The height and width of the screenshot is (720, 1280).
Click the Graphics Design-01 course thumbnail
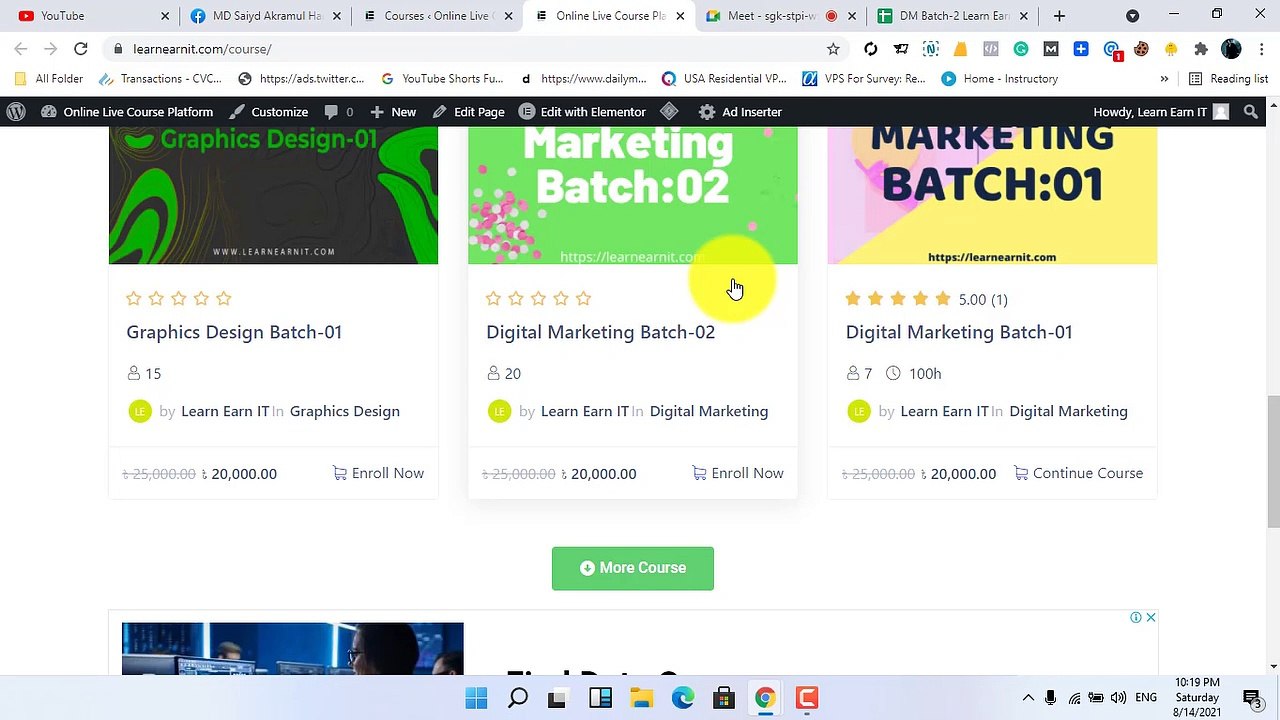tap(273, 196)
